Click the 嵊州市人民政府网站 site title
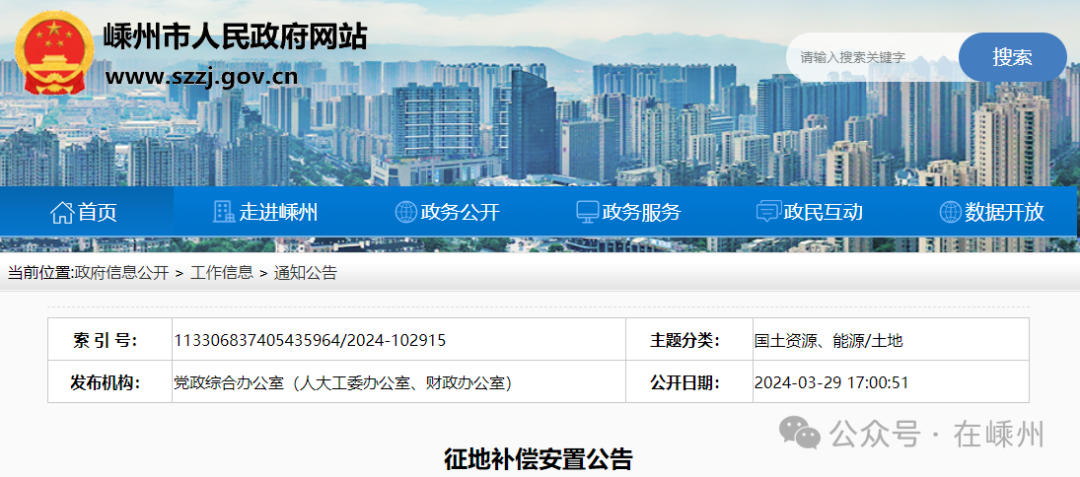 point(235,36)
